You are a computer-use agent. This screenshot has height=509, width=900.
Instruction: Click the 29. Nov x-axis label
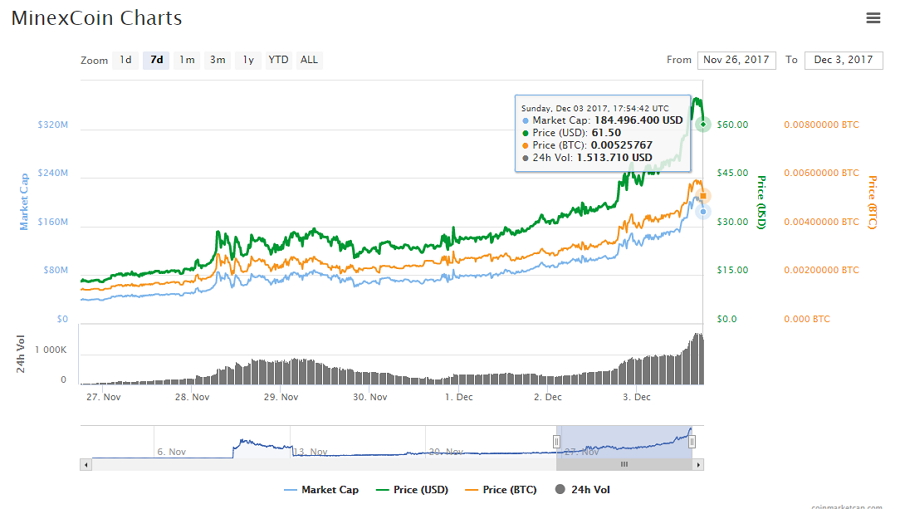pyautogui.click(x=281, y=397)
